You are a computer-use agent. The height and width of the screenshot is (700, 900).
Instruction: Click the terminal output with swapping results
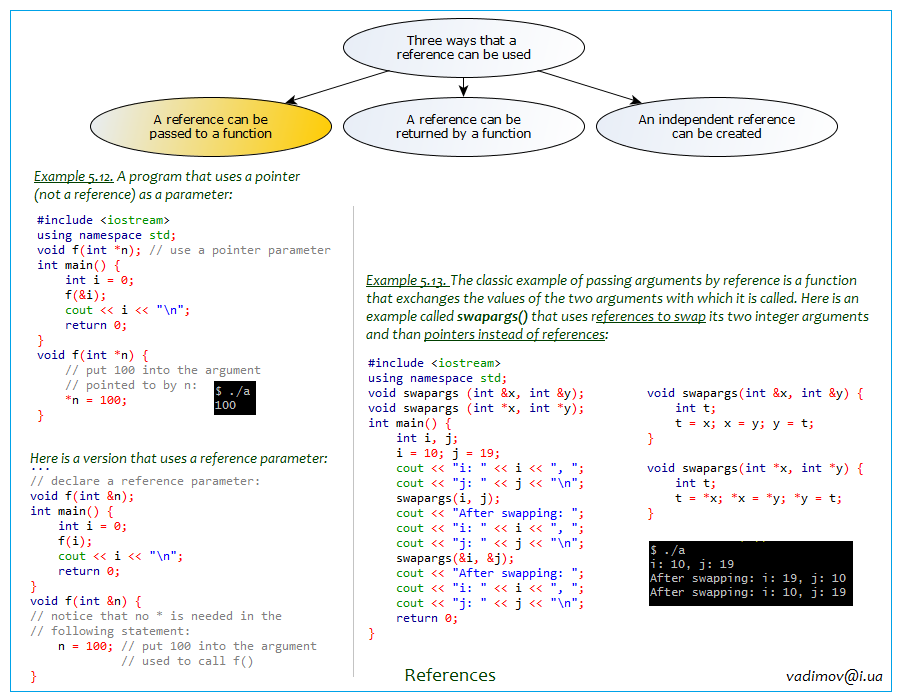[x=751, y=573]
